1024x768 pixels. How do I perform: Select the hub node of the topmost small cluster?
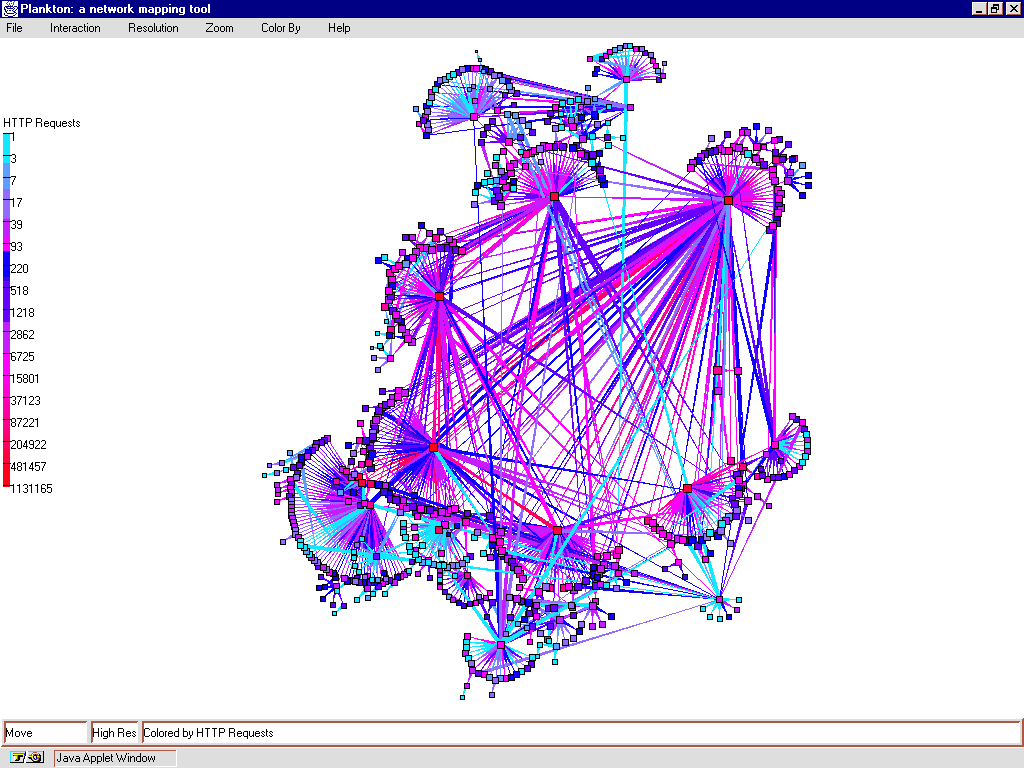point(627,78)
